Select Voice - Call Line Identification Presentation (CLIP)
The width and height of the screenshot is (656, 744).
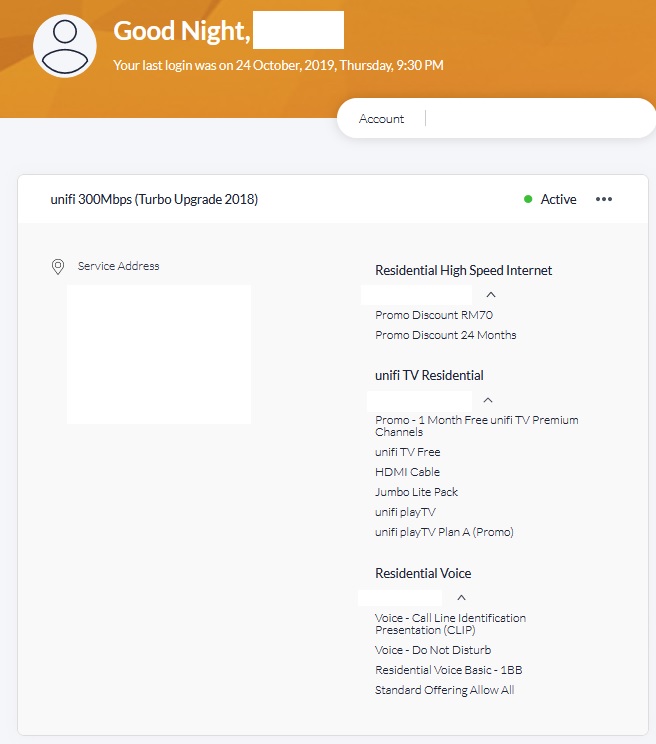(x=450, y=624)
